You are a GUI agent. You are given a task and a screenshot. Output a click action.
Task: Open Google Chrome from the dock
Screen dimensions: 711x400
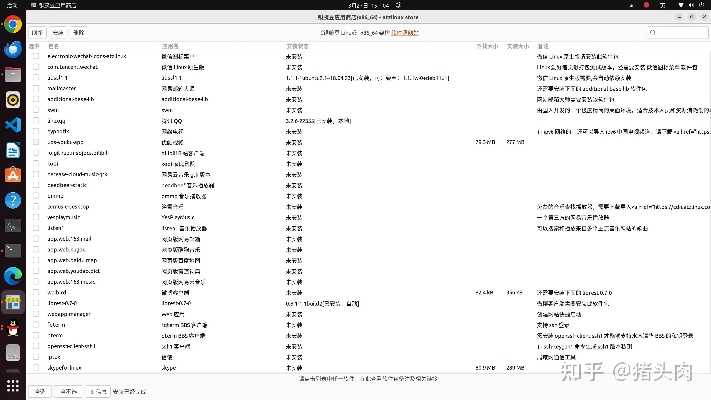pos(13,24)
